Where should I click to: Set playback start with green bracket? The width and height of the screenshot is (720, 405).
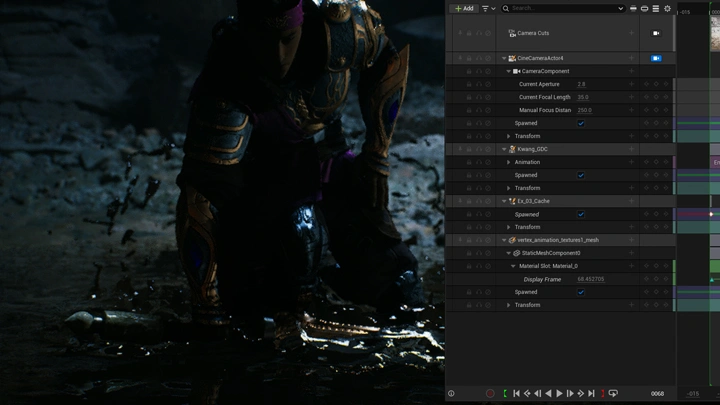click(505, 394)
